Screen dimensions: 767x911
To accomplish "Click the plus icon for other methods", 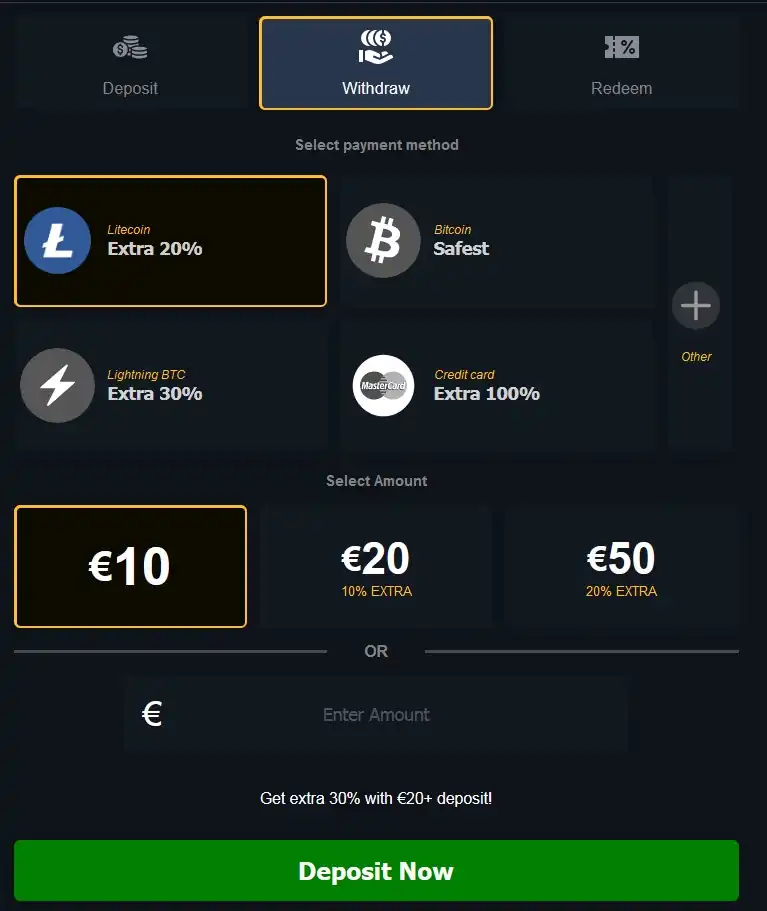I will pos(696,305).
